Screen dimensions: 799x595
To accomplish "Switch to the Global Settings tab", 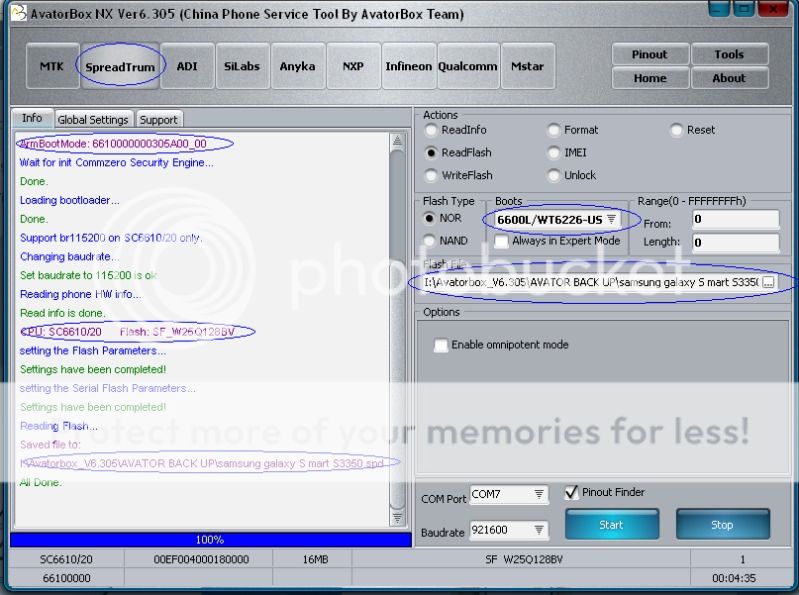I will click(93, 120).
